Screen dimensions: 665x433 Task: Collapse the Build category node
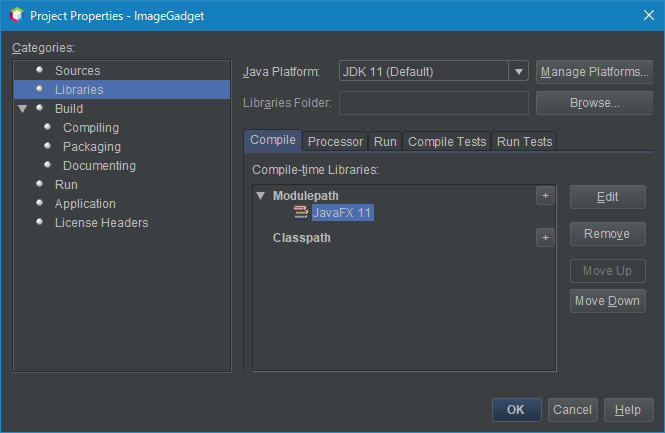(23, 109)
